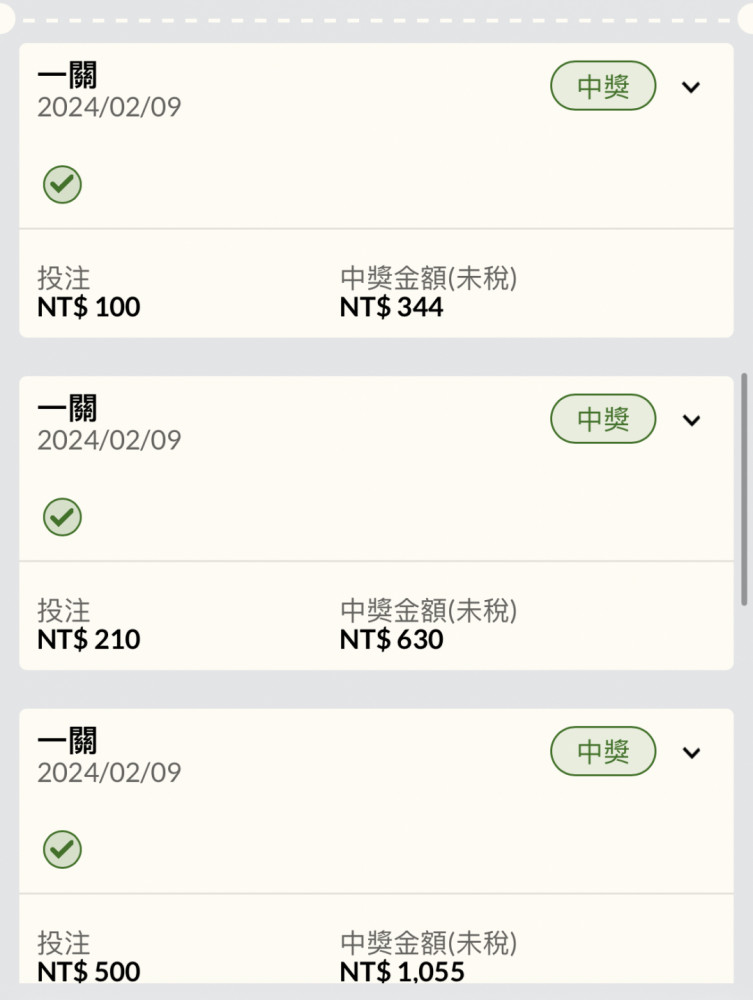Click the NT$ 210 bet amount
Screen dimensions: 753x1000
click(89, 640)
